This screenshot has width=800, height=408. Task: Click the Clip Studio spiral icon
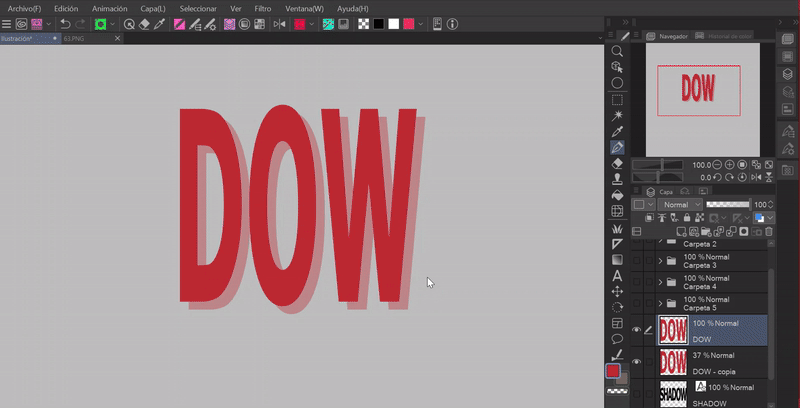(21, 24)
